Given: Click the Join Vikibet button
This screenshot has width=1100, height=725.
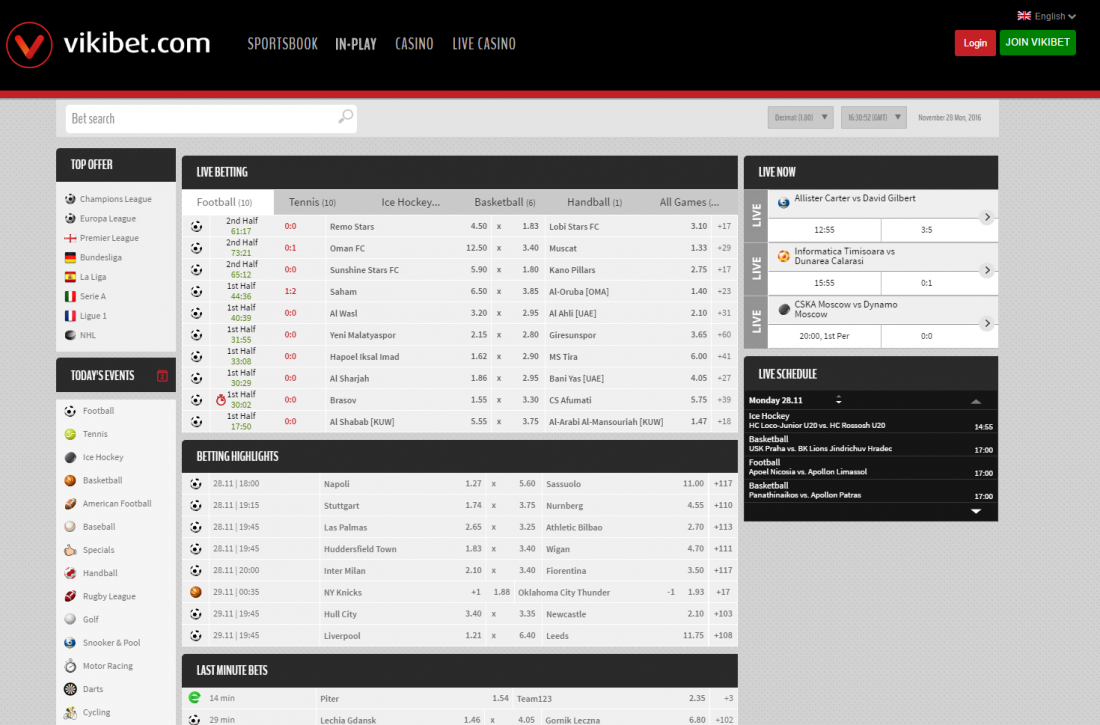Looking at the screenshot, I should (1038, 42).
